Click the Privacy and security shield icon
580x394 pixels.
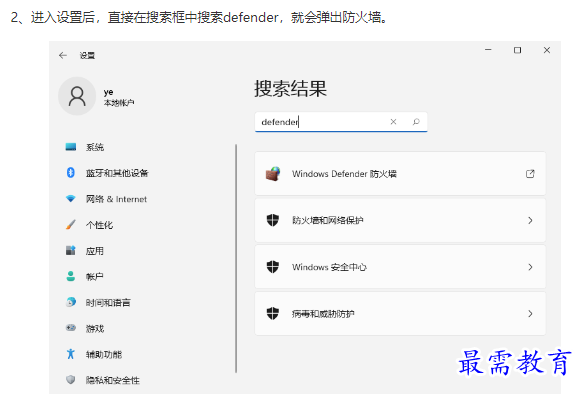71,380
